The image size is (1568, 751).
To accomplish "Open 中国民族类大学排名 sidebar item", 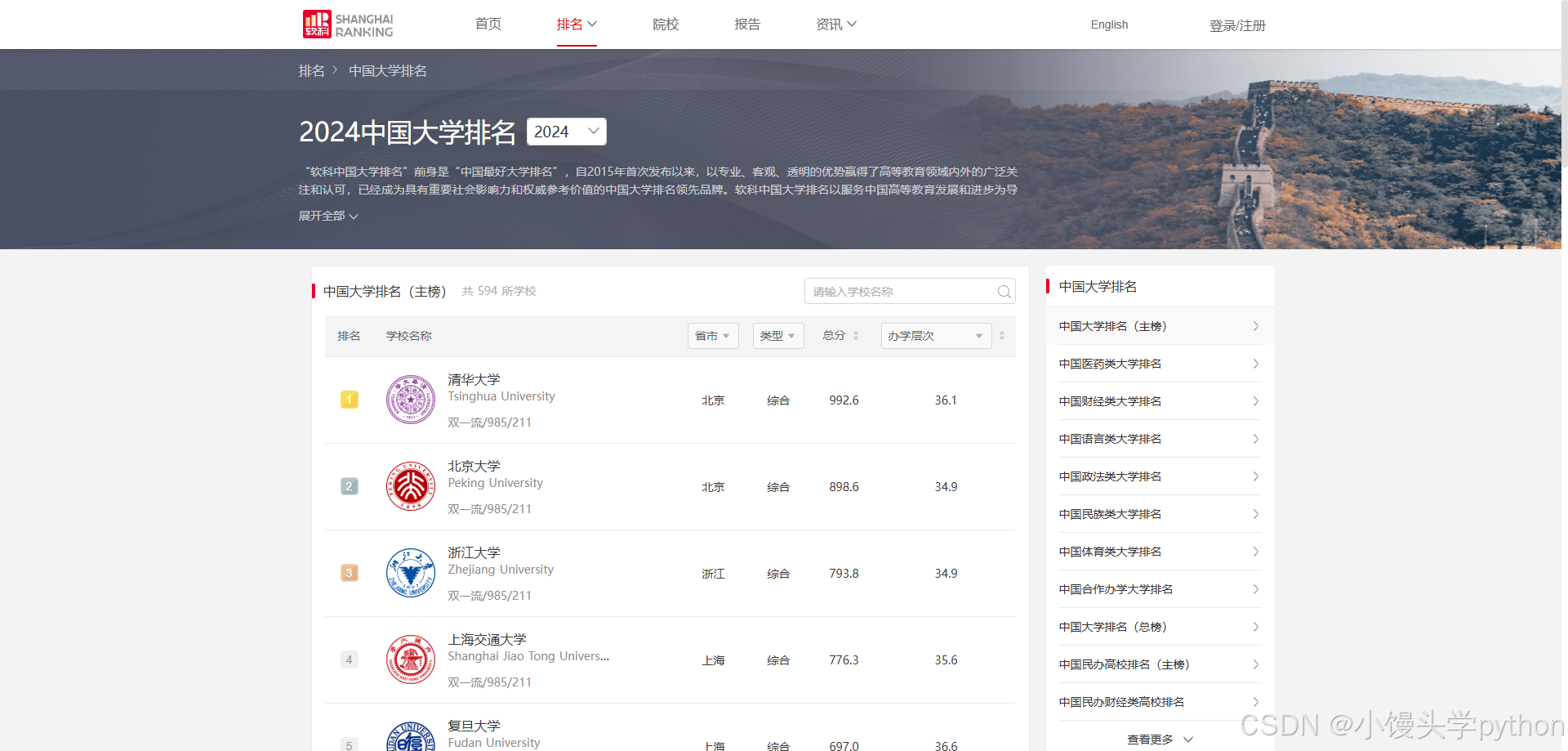I will pos(1160,514).
